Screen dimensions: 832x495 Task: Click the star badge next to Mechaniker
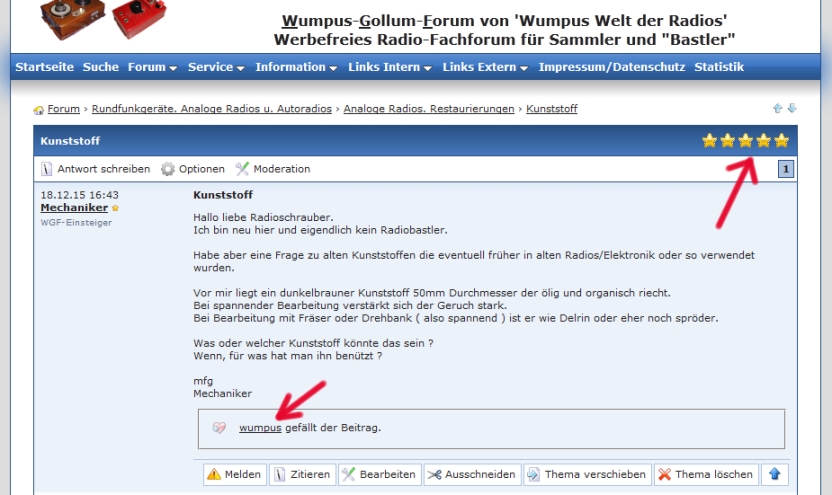[x=115, y=208]
